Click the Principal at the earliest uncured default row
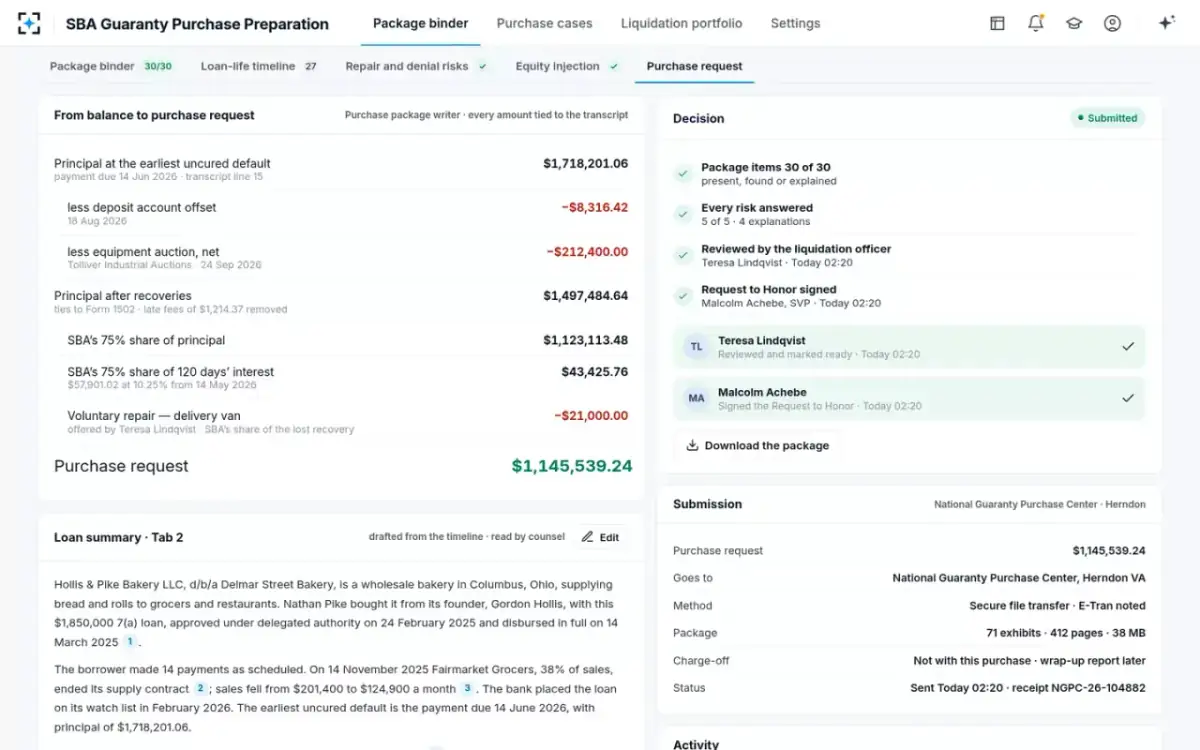 [341, 169]
